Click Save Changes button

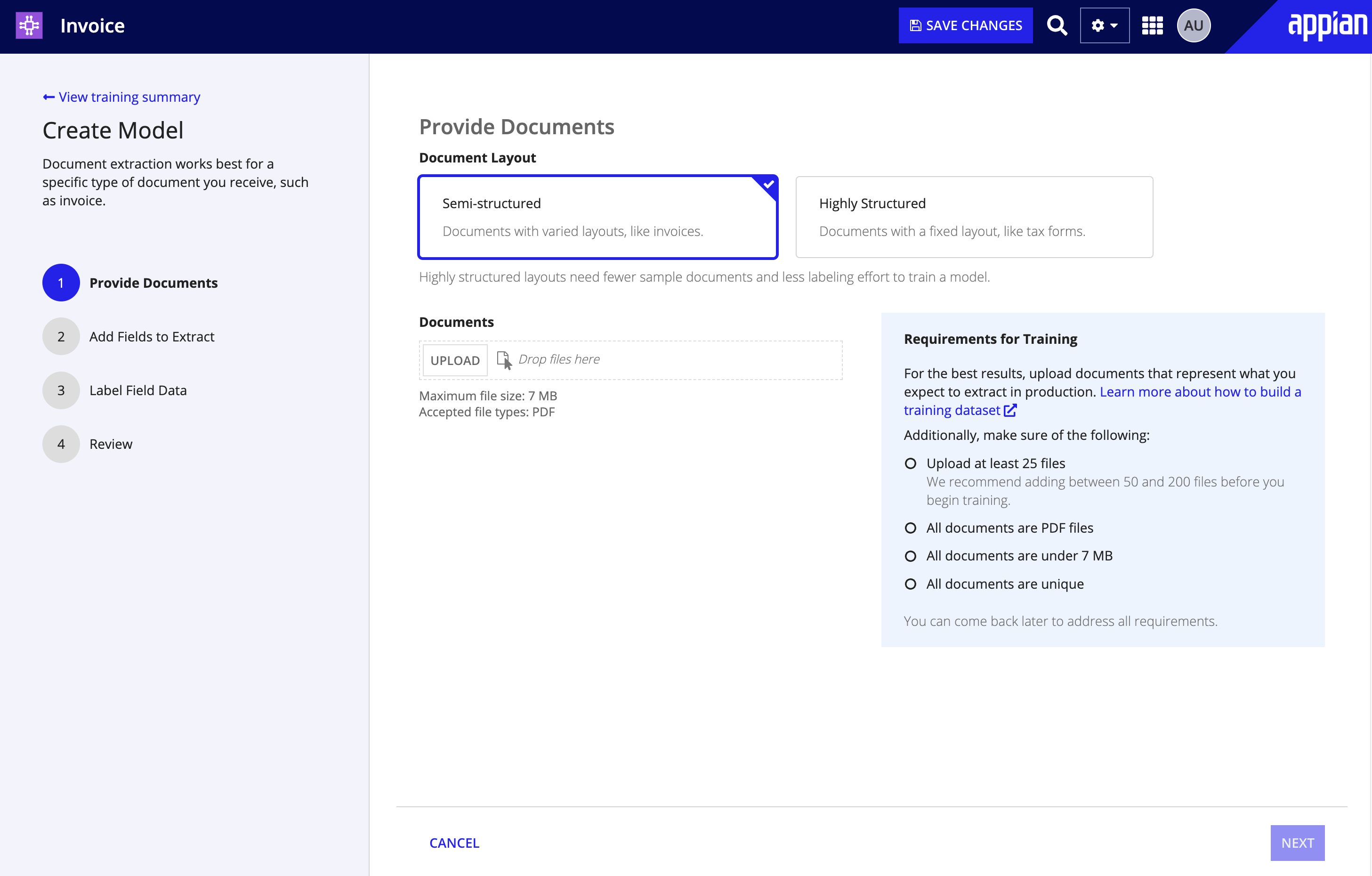965,25
